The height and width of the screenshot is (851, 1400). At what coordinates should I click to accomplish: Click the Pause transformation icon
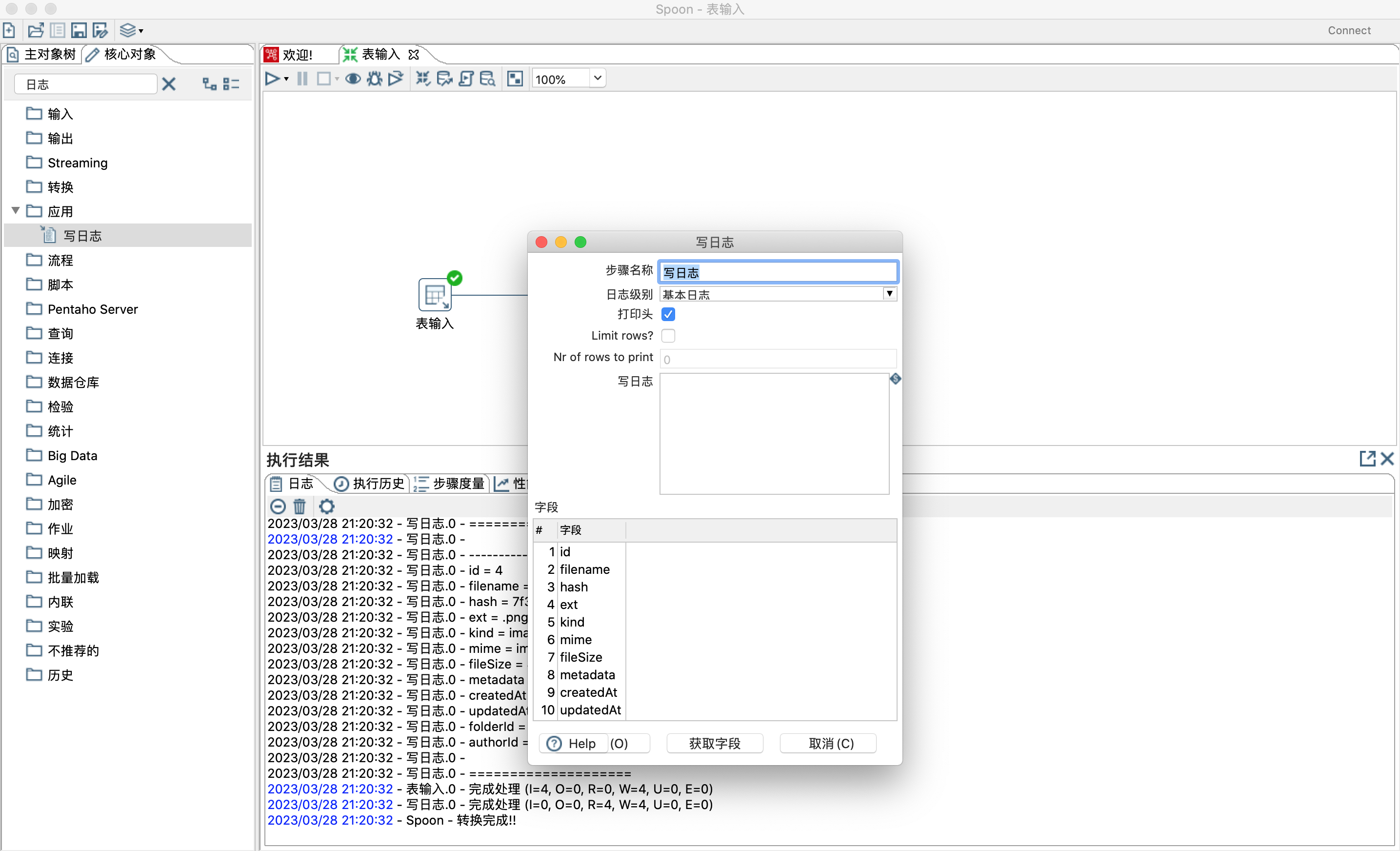[x=302, y=79]
